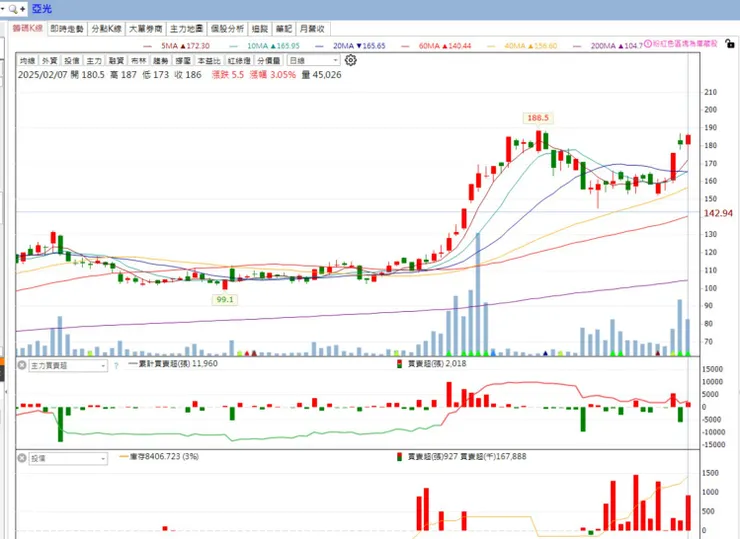Select the 筆記 tab
This screenshot has height=539, width=740.
point(284,29)
